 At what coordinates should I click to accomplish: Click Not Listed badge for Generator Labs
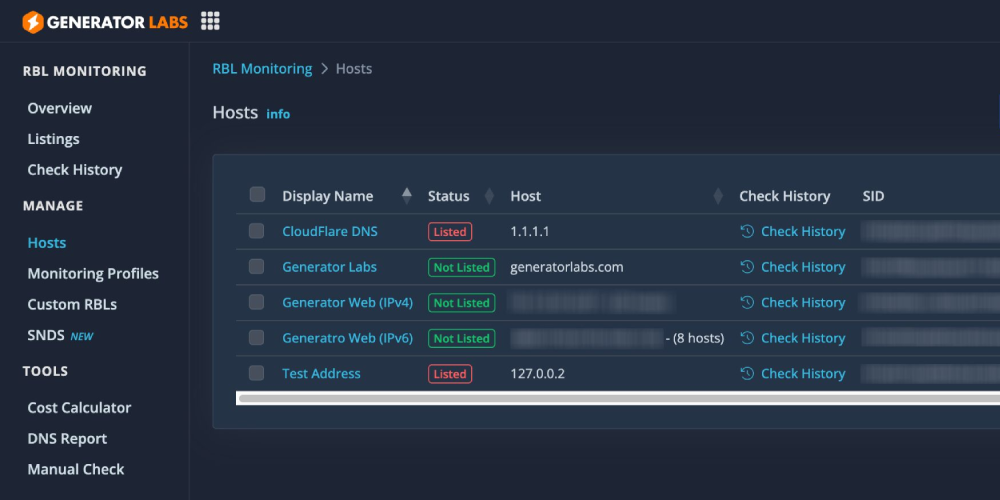pos(462,267)
